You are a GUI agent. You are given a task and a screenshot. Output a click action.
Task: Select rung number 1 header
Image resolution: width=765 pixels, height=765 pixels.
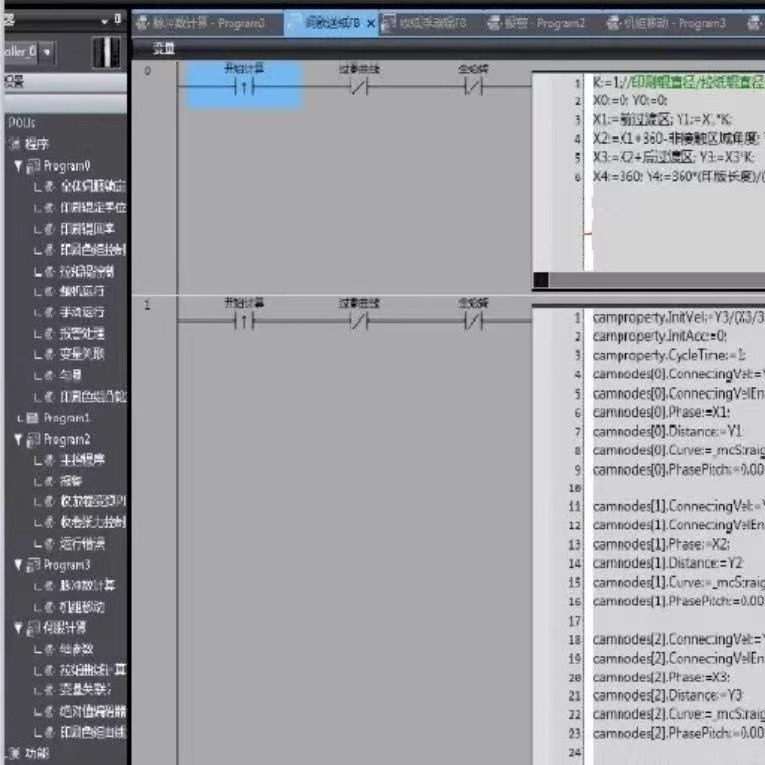point(147,305)
